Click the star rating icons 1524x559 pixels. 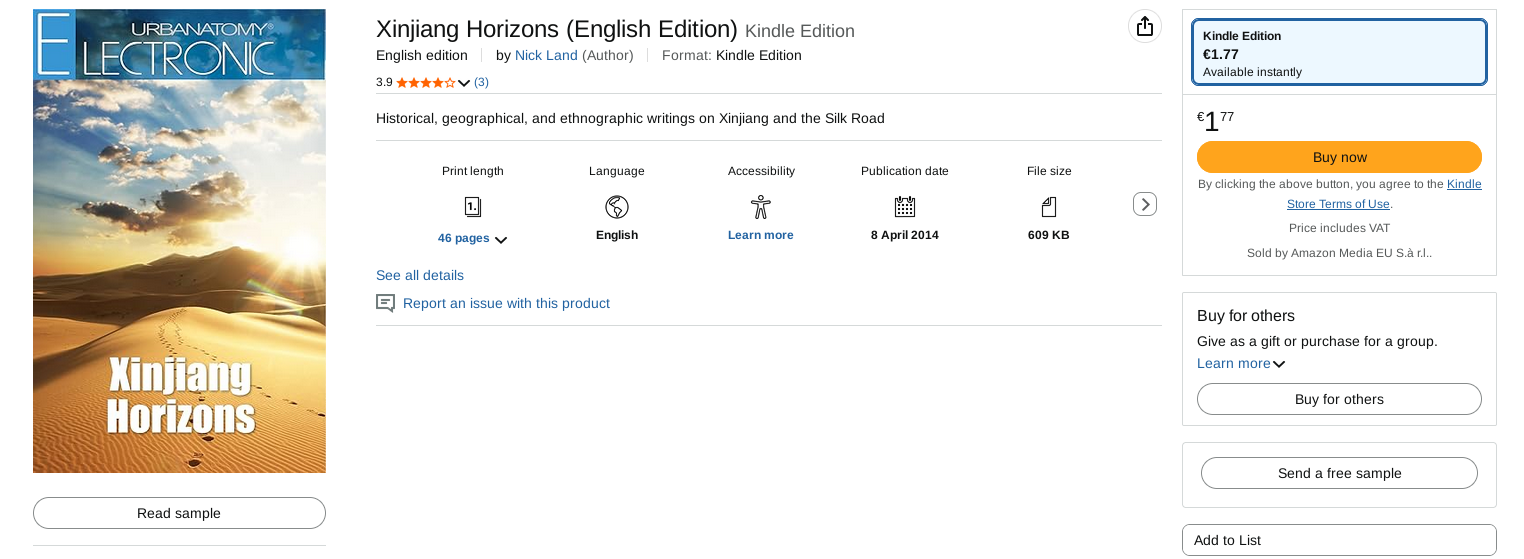425,83
